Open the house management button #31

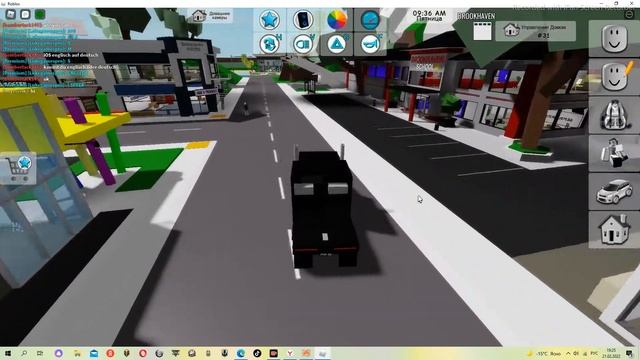(536, 31)
